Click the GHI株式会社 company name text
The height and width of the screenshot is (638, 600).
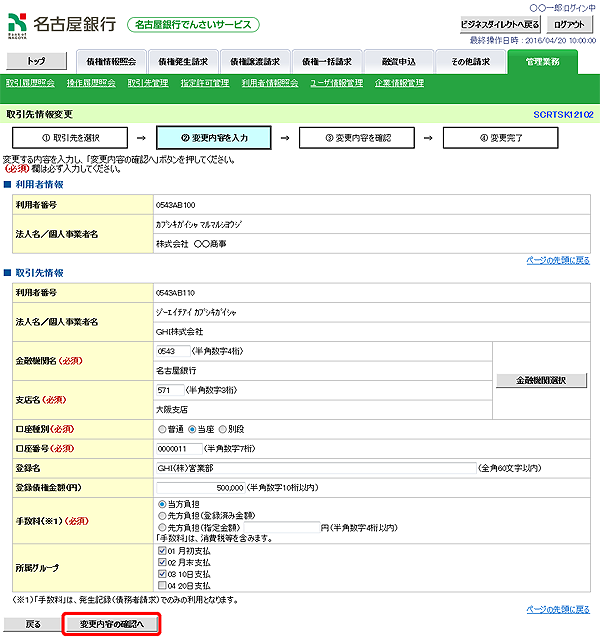(x=179, y=332)
